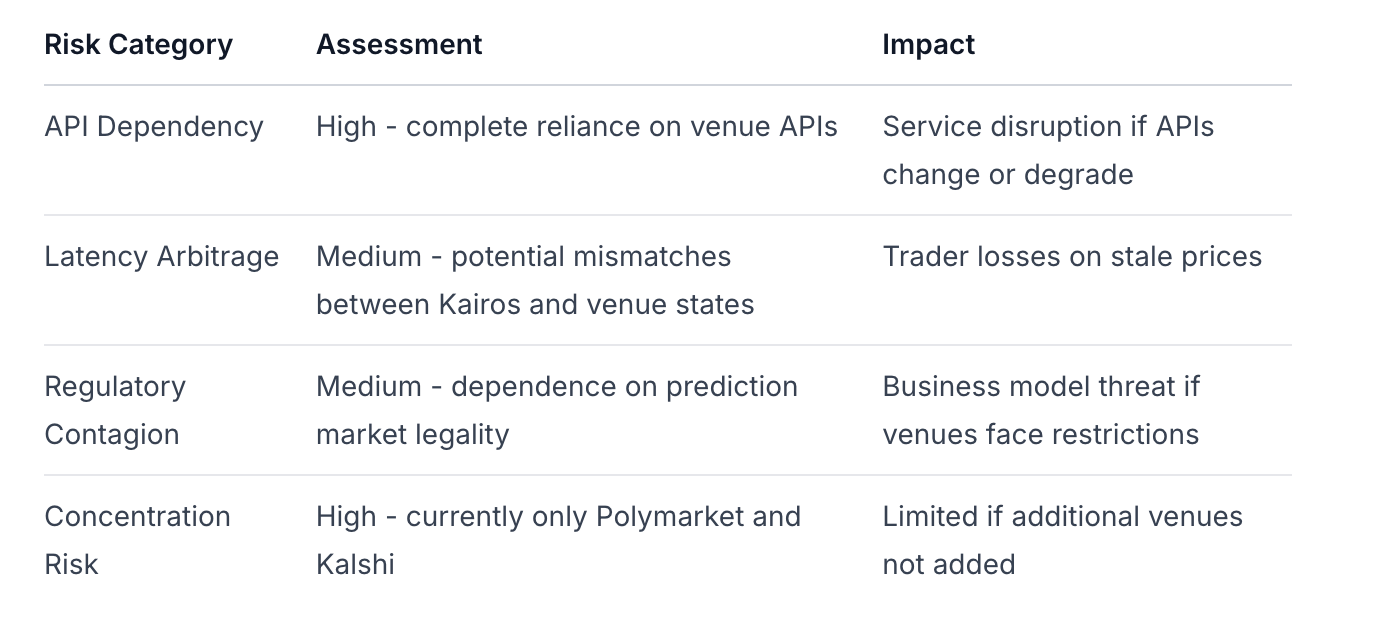1374x618 pixels.
Task: Select the API Dependency row label
Action: 154,127
